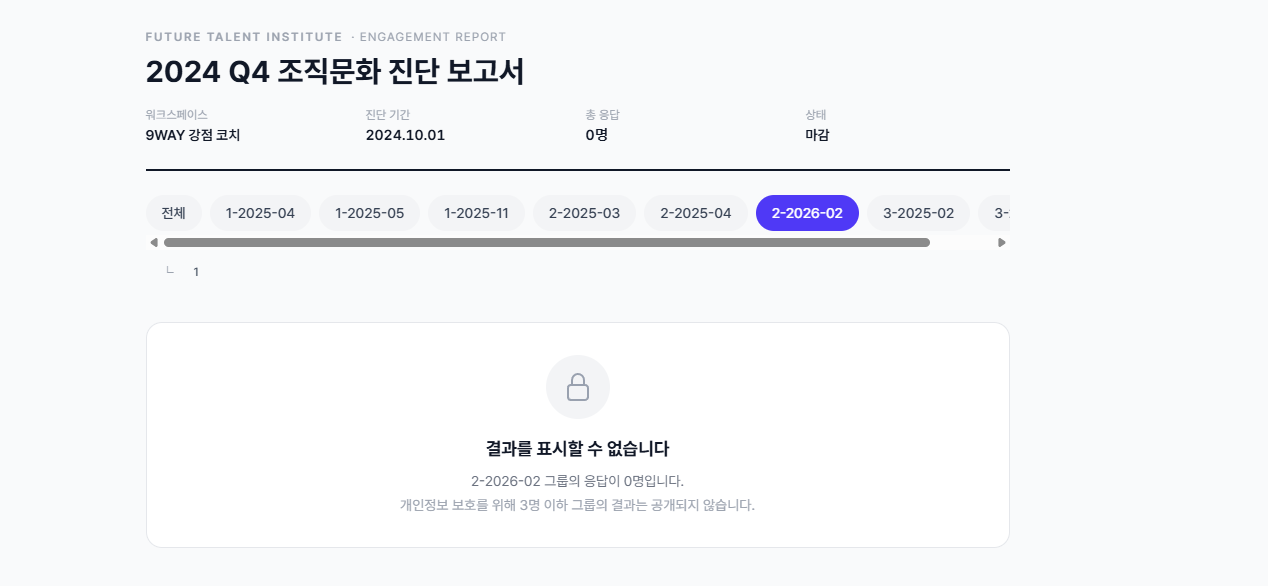Select the 1-2025-05 group filter
Screen dimensions: 1268x586
point(369,212)
